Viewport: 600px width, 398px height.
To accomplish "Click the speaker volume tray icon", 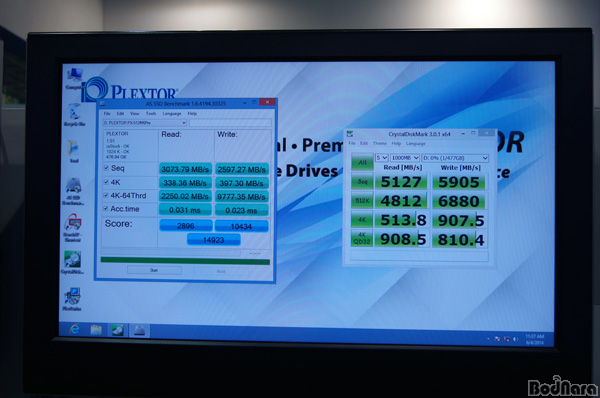I will [515, 339].
